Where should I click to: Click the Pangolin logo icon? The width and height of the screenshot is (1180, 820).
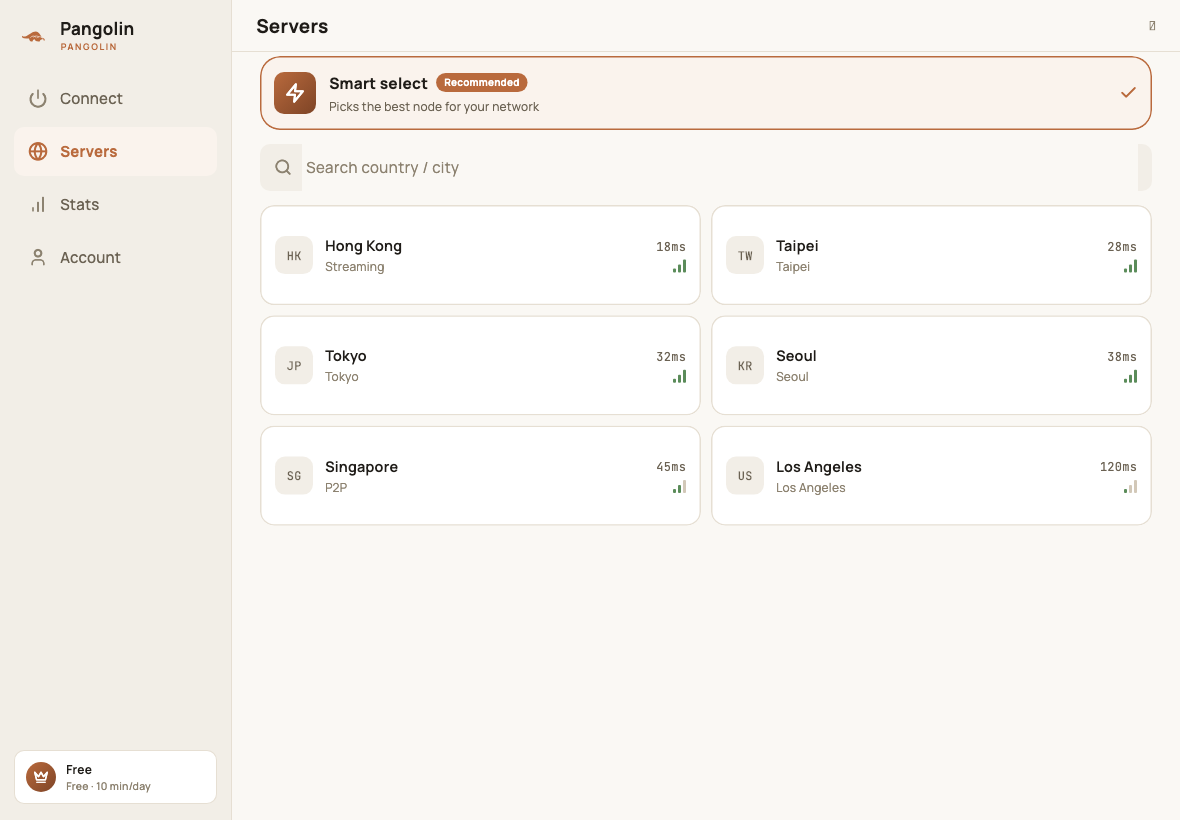pyautogui.click(x=33, y=36)
